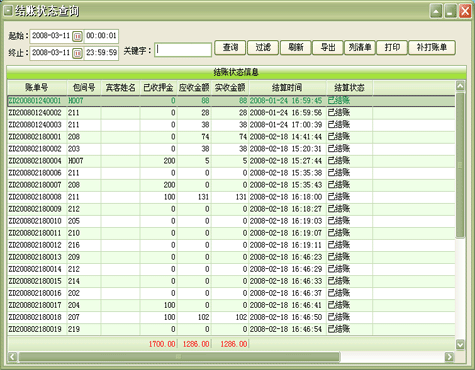Click the table scroll down arrow
Image resolution: width=475 pixels, height=370 pixels.
point(460,344)
